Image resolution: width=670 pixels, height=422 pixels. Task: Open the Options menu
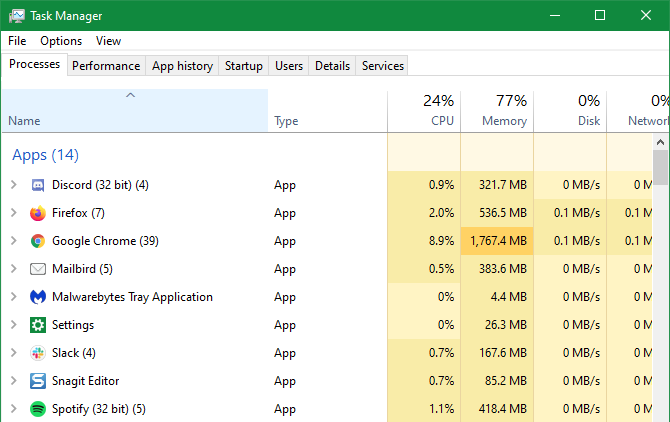[x=61, y=41]
